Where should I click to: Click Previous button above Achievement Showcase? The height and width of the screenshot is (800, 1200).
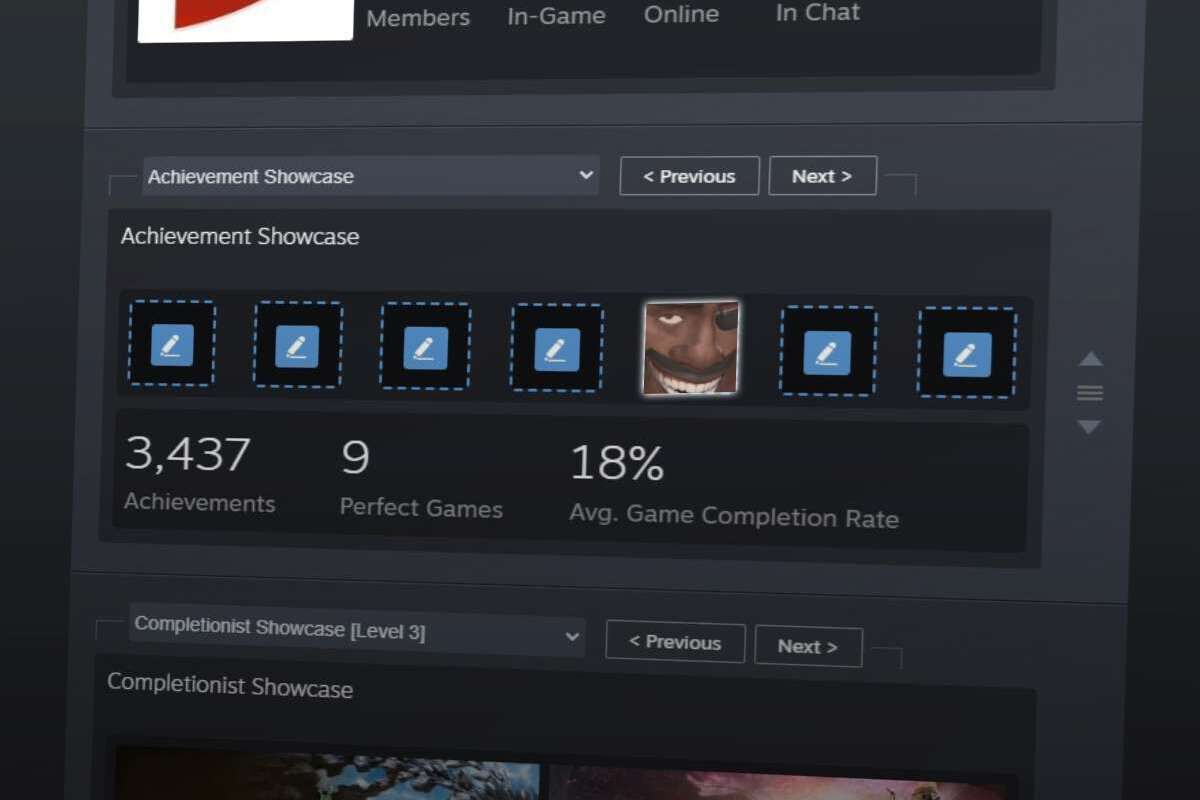689,176
